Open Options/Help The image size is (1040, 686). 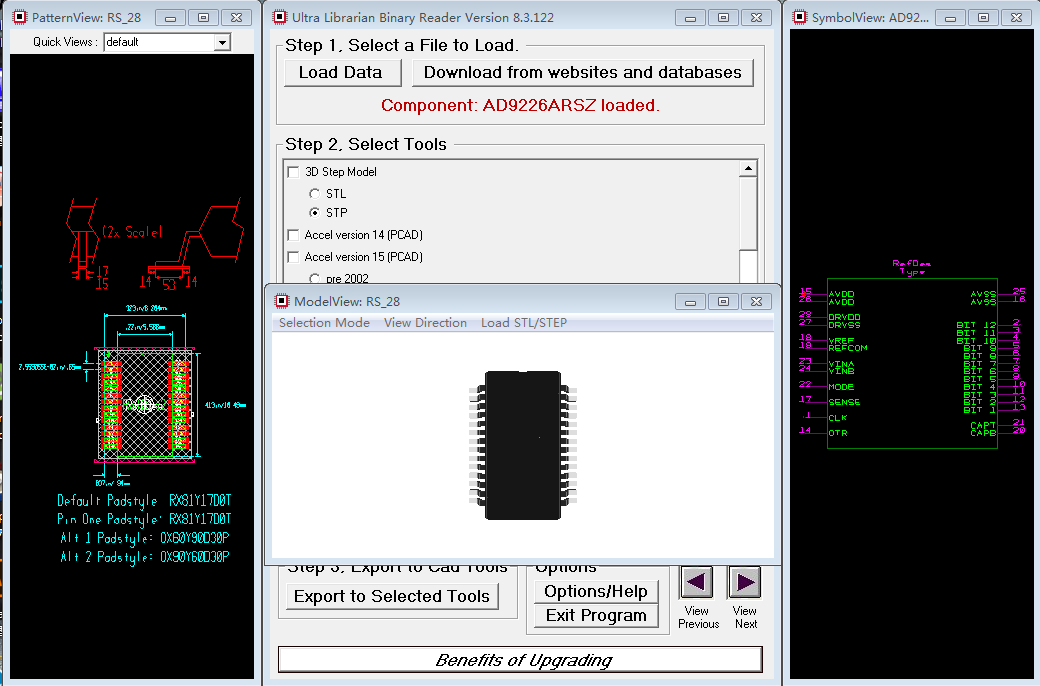coord(596,591)
